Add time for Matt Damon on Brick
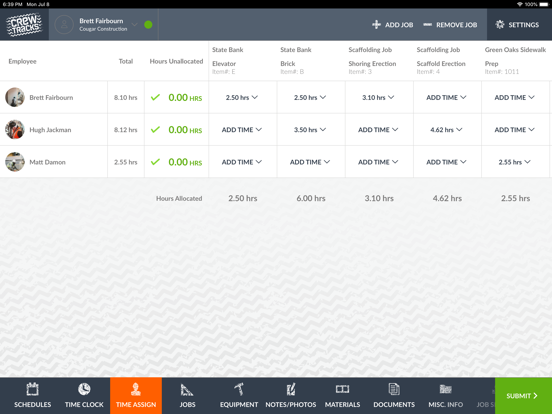 click(310, 162)
